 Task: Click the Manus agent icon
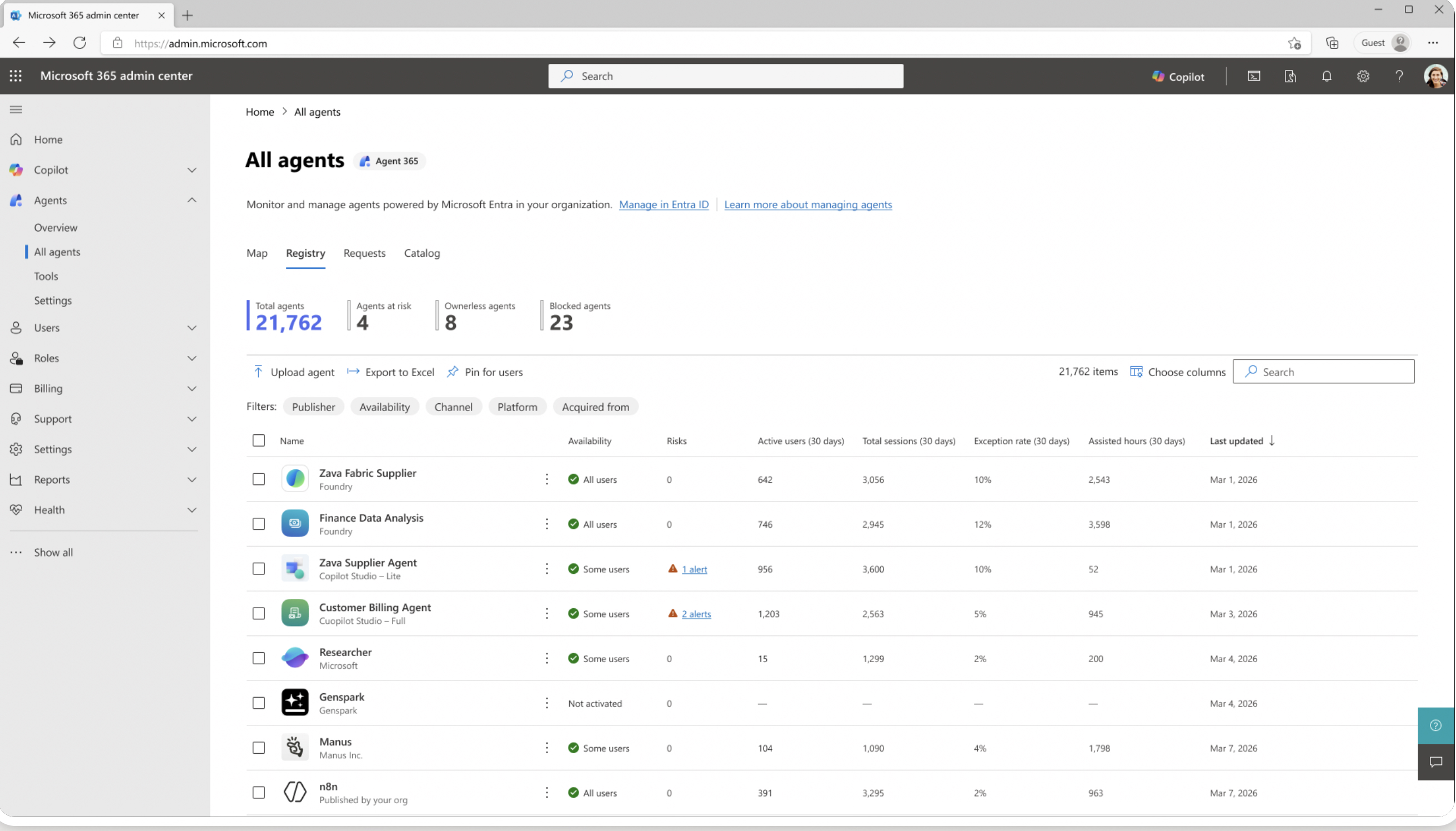(x=295, y=748)
